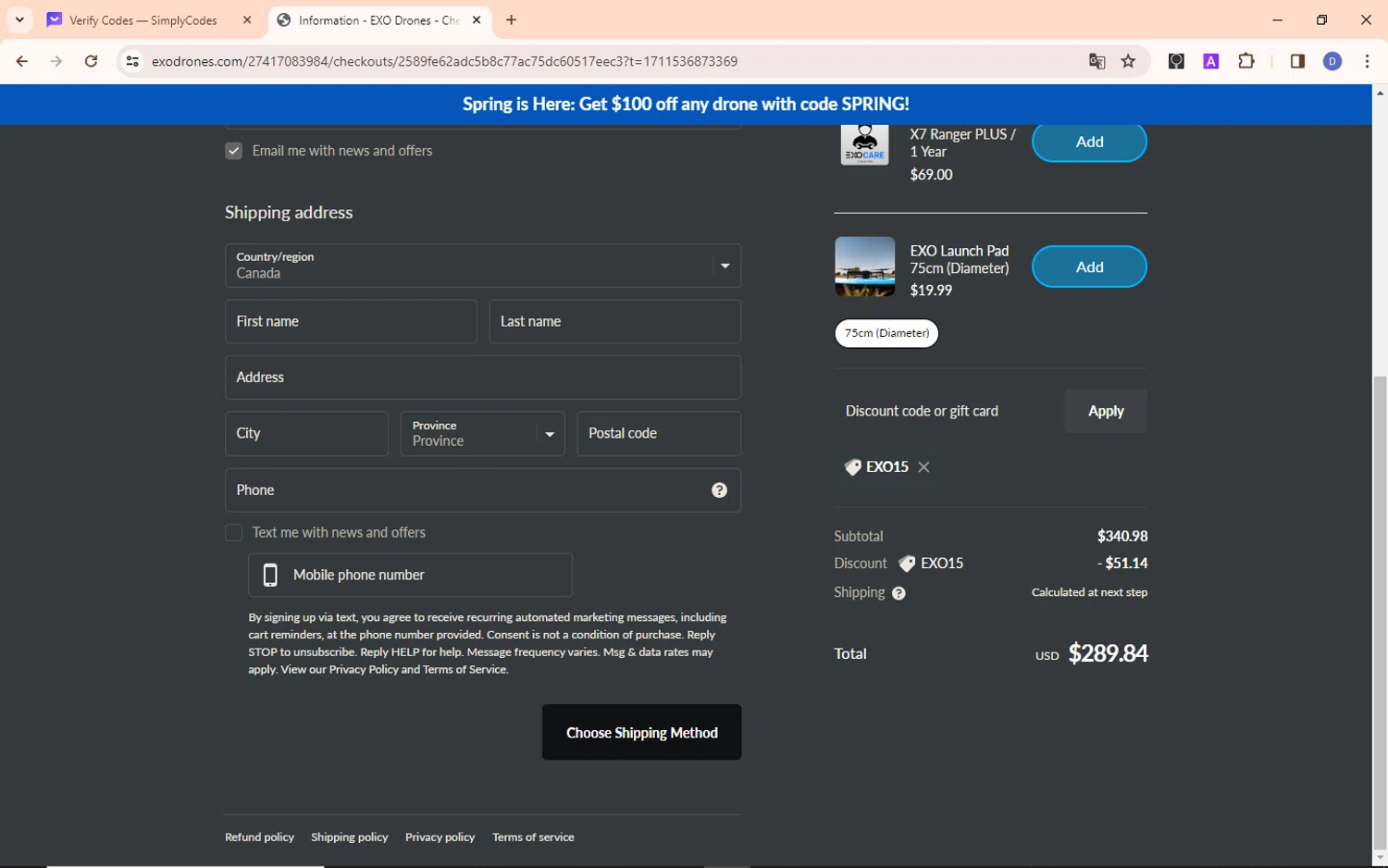Click EXO Care X7 Ranger thumbnail
The image size is (1388, 868).
(864, 145)
